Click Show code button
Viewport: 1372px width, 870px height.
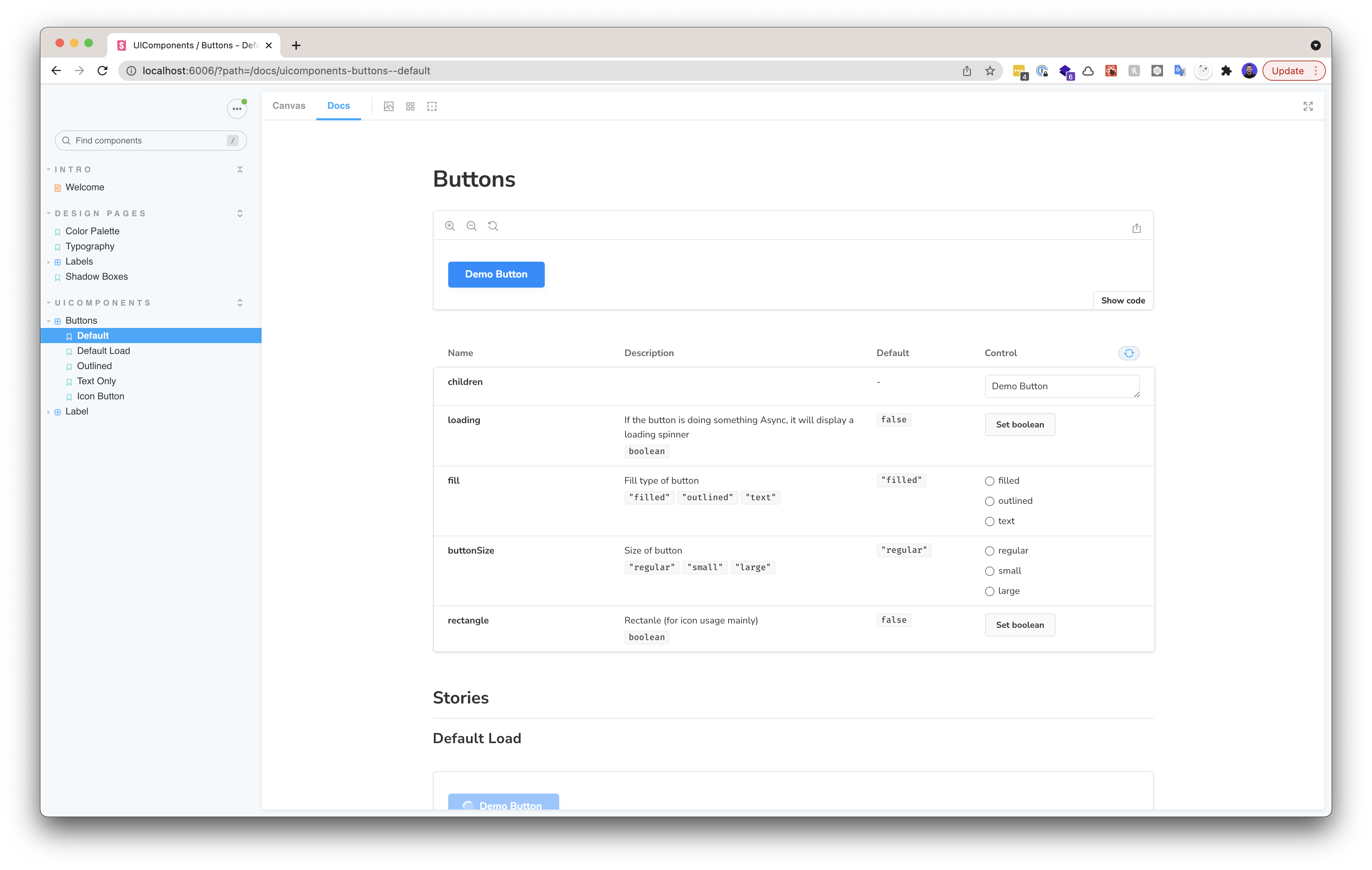(1122, 301)
